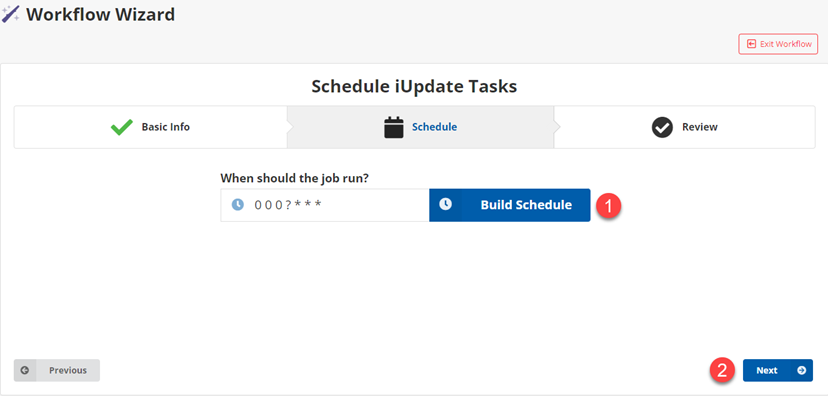Focus the cron expression input field
This screenshot has height=396, width=828.
pos(325,205)
